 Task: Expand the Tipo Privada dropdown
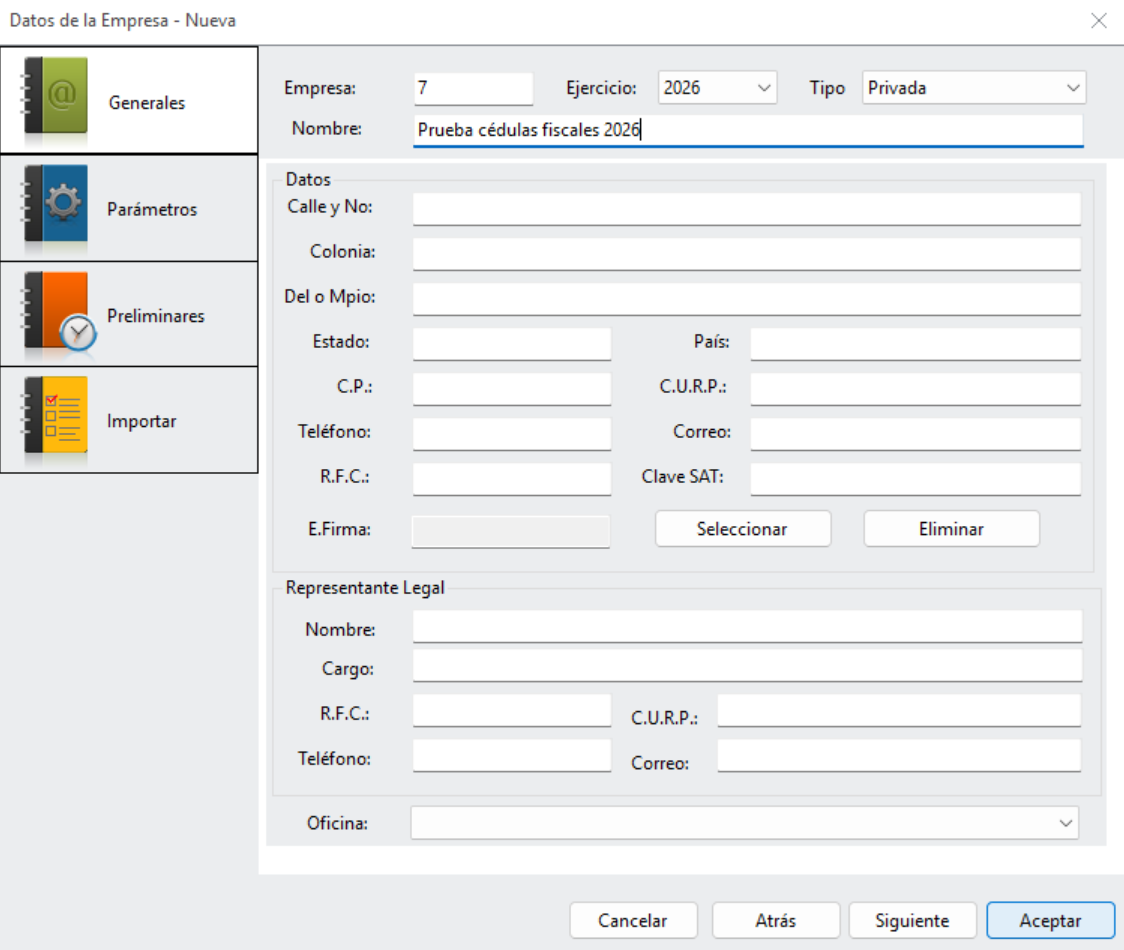(x=974, y=87)
